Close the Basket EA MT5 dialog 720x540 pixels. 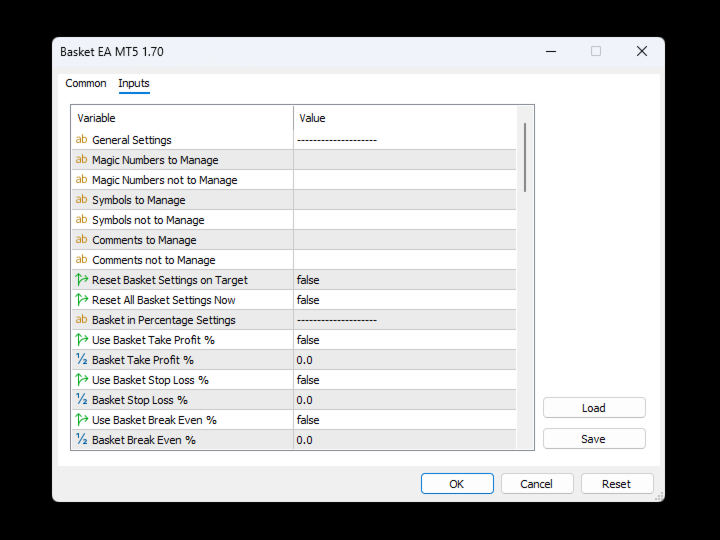tap(642, 51)
